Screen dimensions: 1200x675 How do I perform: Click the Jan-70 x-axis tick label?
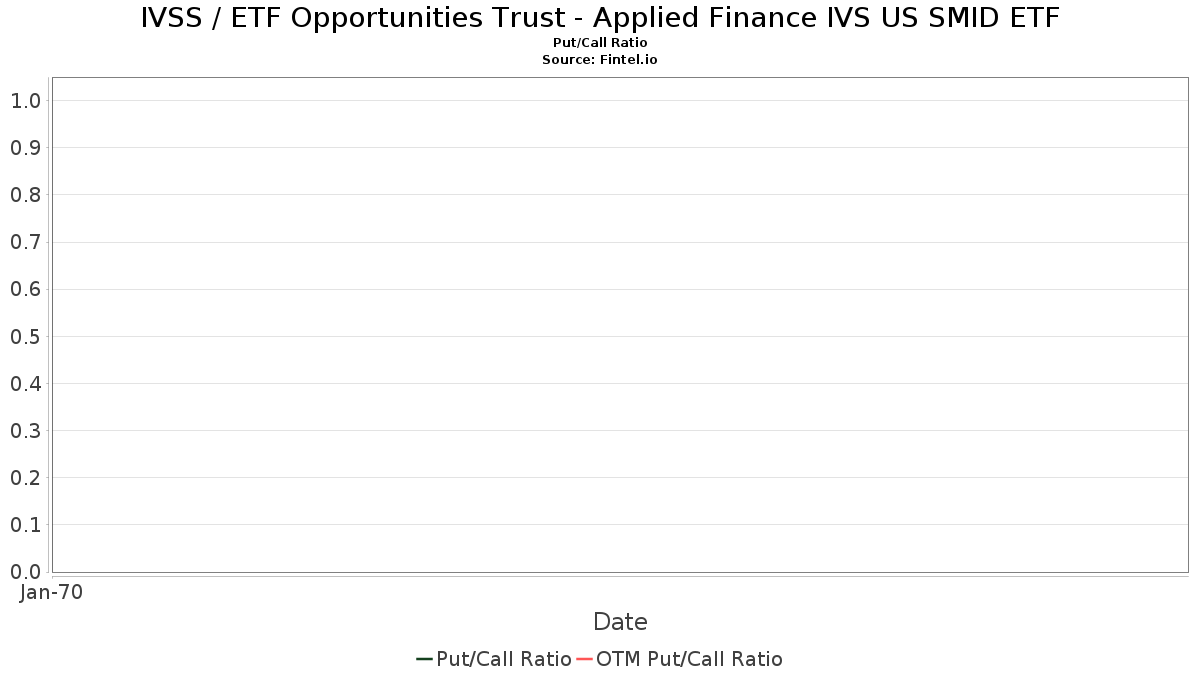51,592
